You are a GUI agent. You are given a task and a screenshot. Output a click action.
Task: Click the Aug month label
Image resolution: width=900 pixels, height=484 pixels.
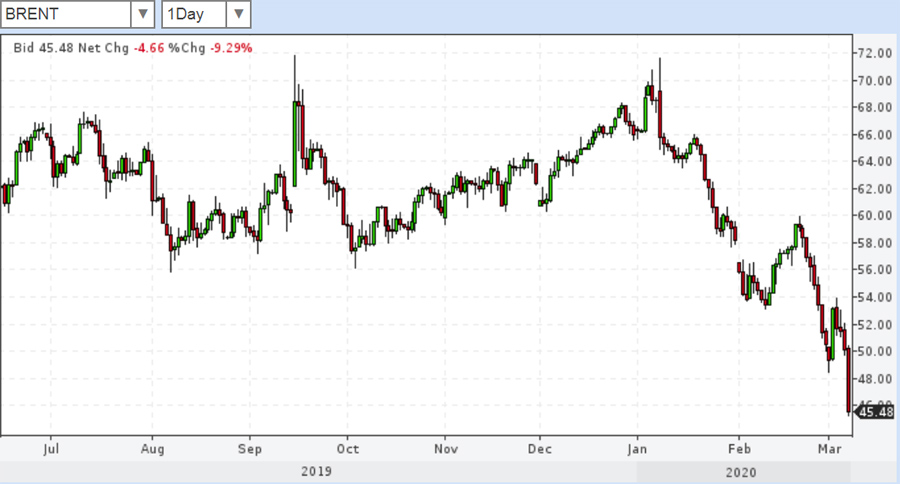point(152,448)
